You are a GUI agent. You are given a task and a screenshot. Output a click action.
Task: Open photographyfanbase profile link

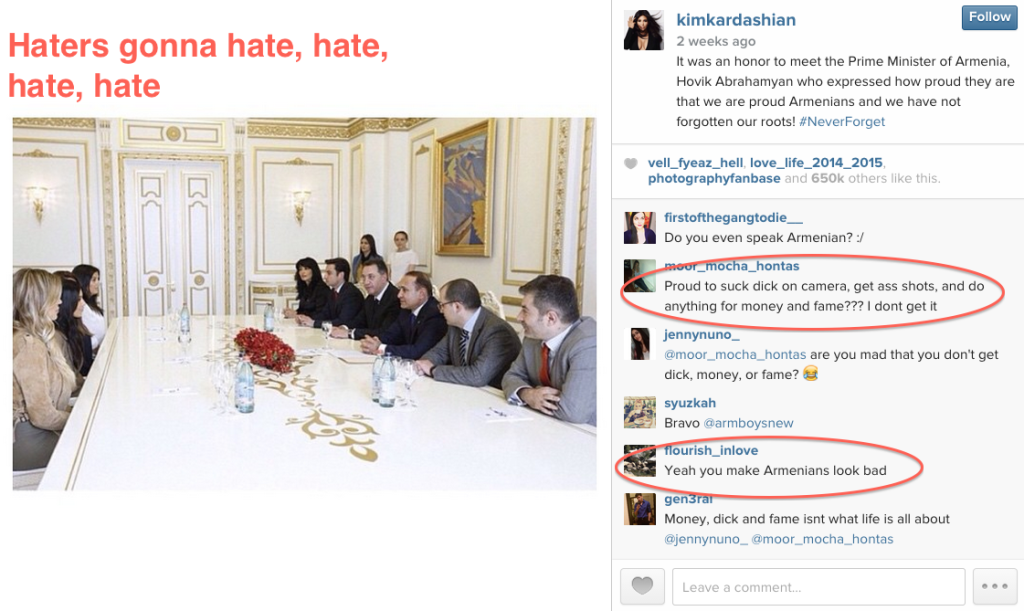point(714,179)
